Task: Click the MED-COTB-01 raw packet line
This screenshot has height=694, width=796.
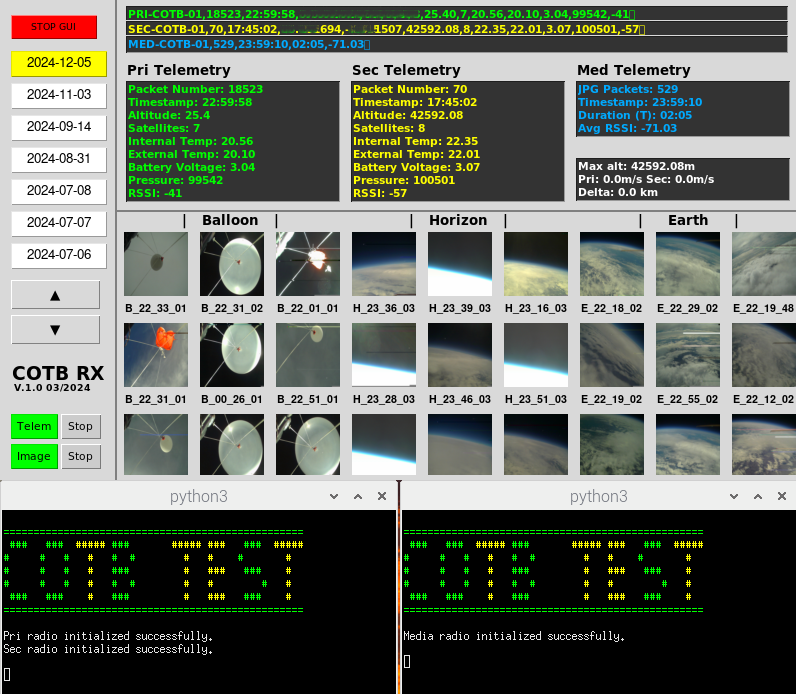Action: click(x=457, y=45)
